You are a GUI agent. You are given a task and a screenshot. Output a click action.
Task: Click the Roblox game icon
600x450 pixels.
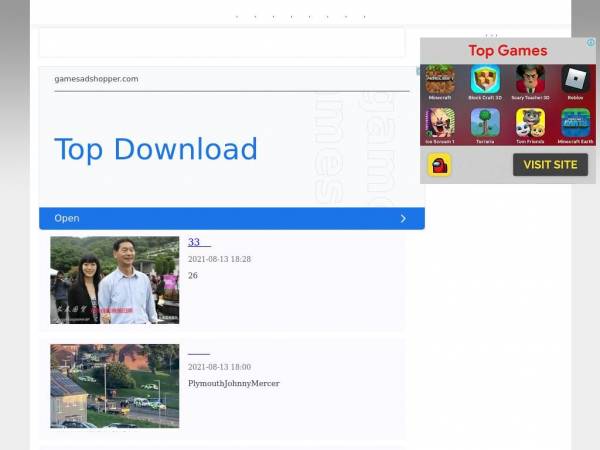pos(575,79)
